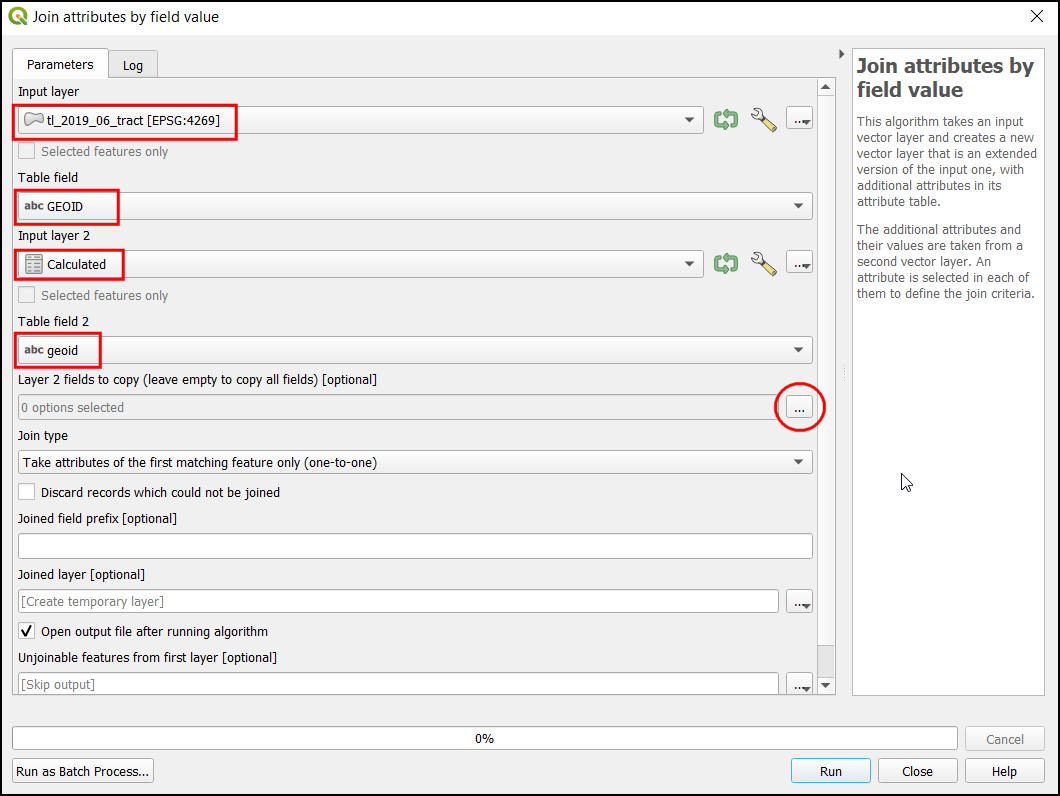Open Layer 2 fields to copy selector

click(799, 408)
